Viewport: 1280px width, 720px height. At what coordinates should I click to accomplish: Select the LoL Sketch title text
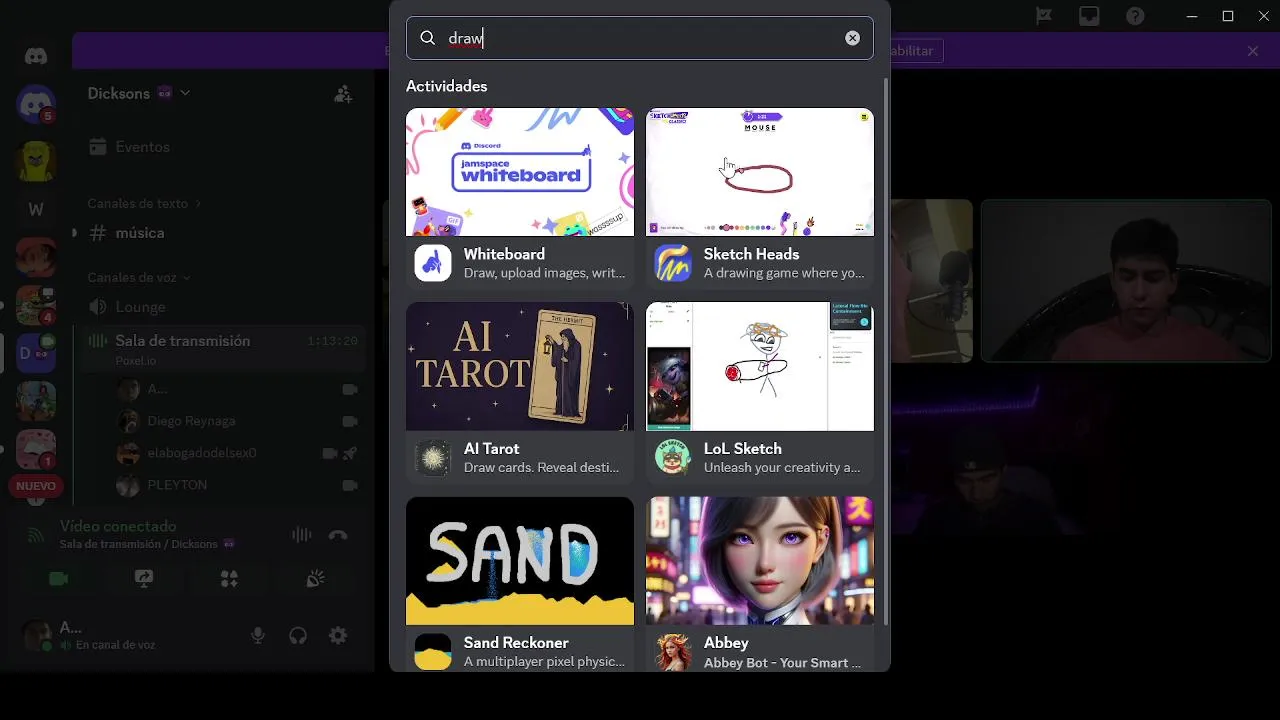[742, 449]
